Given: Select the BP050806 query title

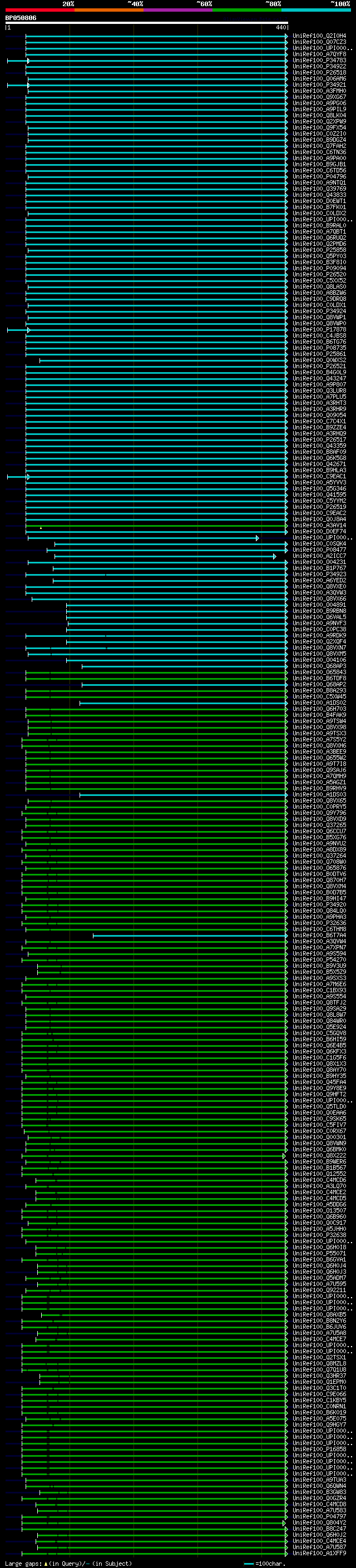Looking at the screenshot, I should 21,18.
